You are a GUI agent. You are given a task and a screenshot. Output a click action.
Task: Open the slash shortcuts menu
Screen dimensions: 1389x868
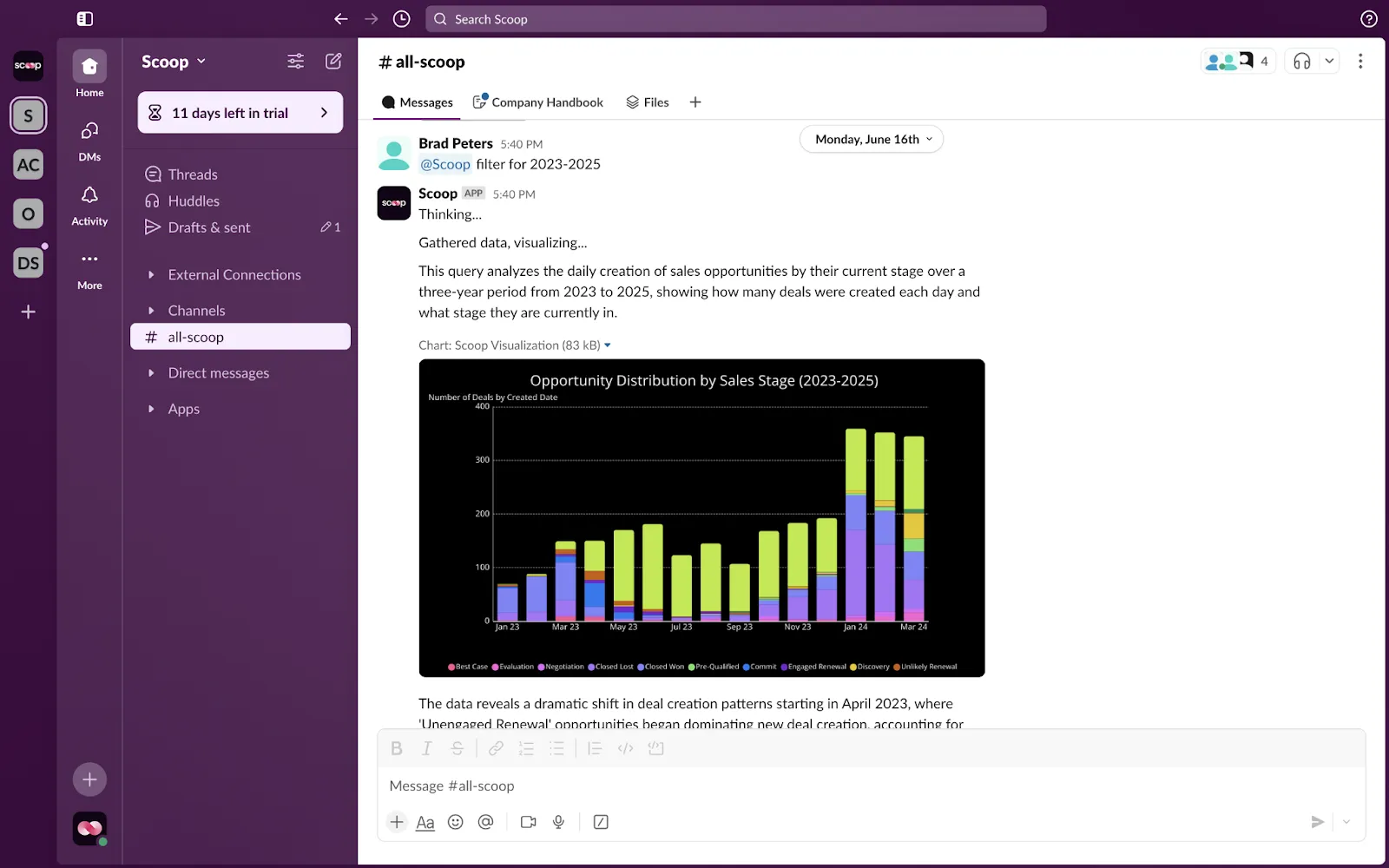click(601, 822)
